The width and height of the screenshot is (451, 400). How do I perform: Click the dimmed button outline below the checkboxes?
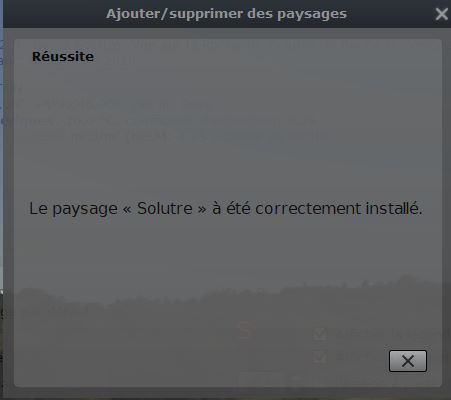[261, 379]
